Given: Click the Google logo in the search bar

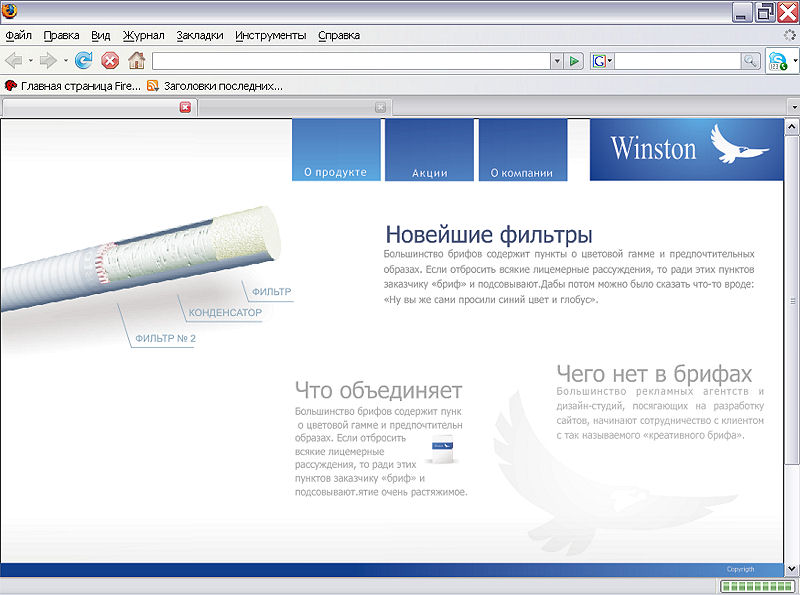Looking at the screenshot, I should tap(598, 60).
